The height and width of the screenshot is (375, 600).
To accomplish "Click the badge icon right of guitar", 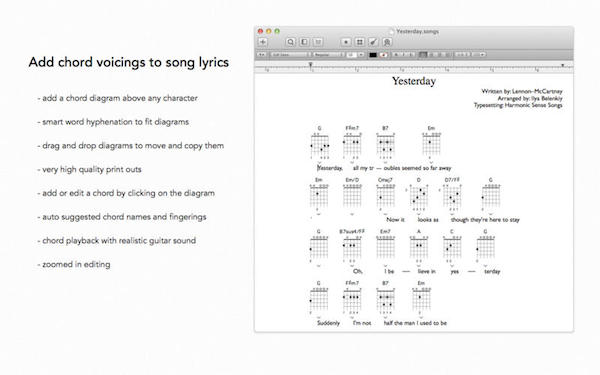I will pos(387,42).
